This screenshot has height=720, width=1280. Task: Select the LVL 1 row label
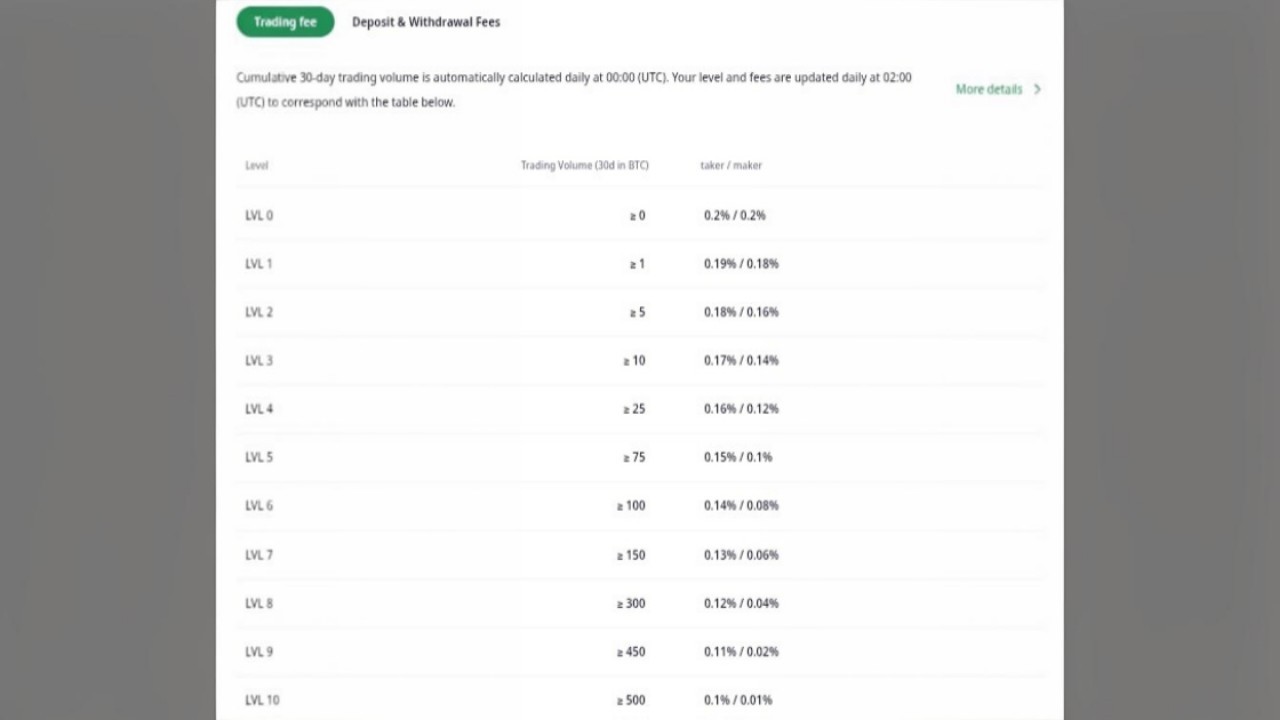pos(259,264)
